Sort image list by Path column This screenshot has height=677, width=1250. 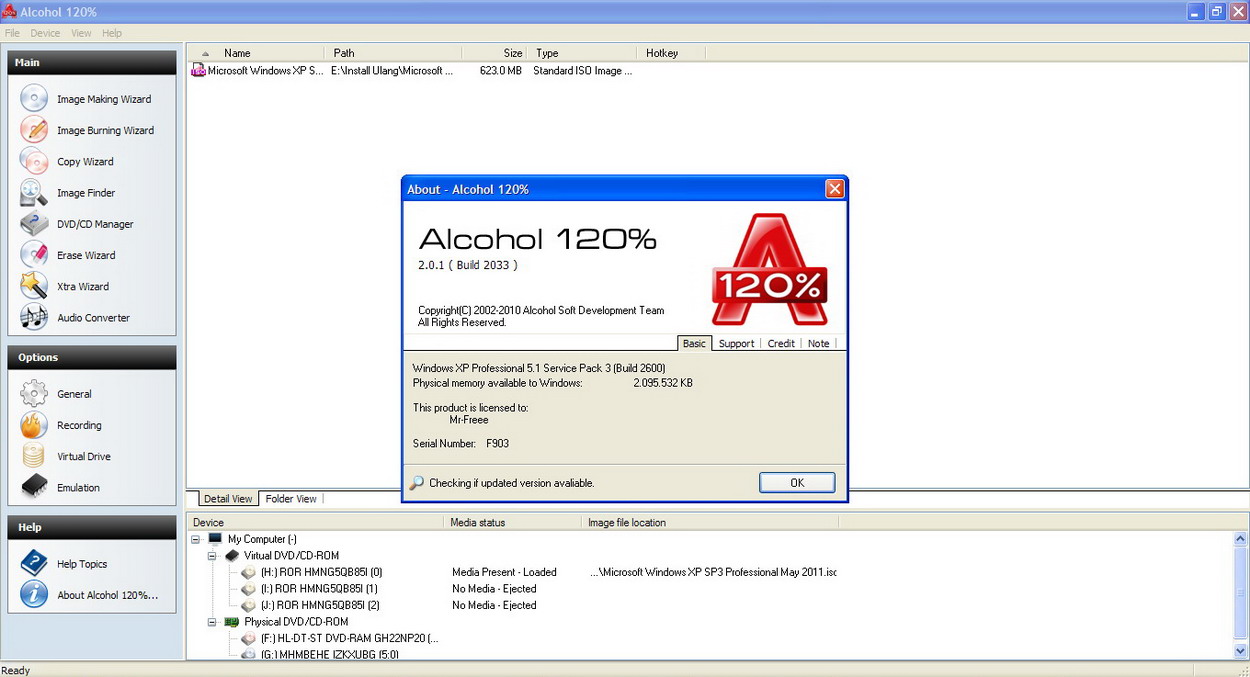pyautogui.click(x=394, y=53)
